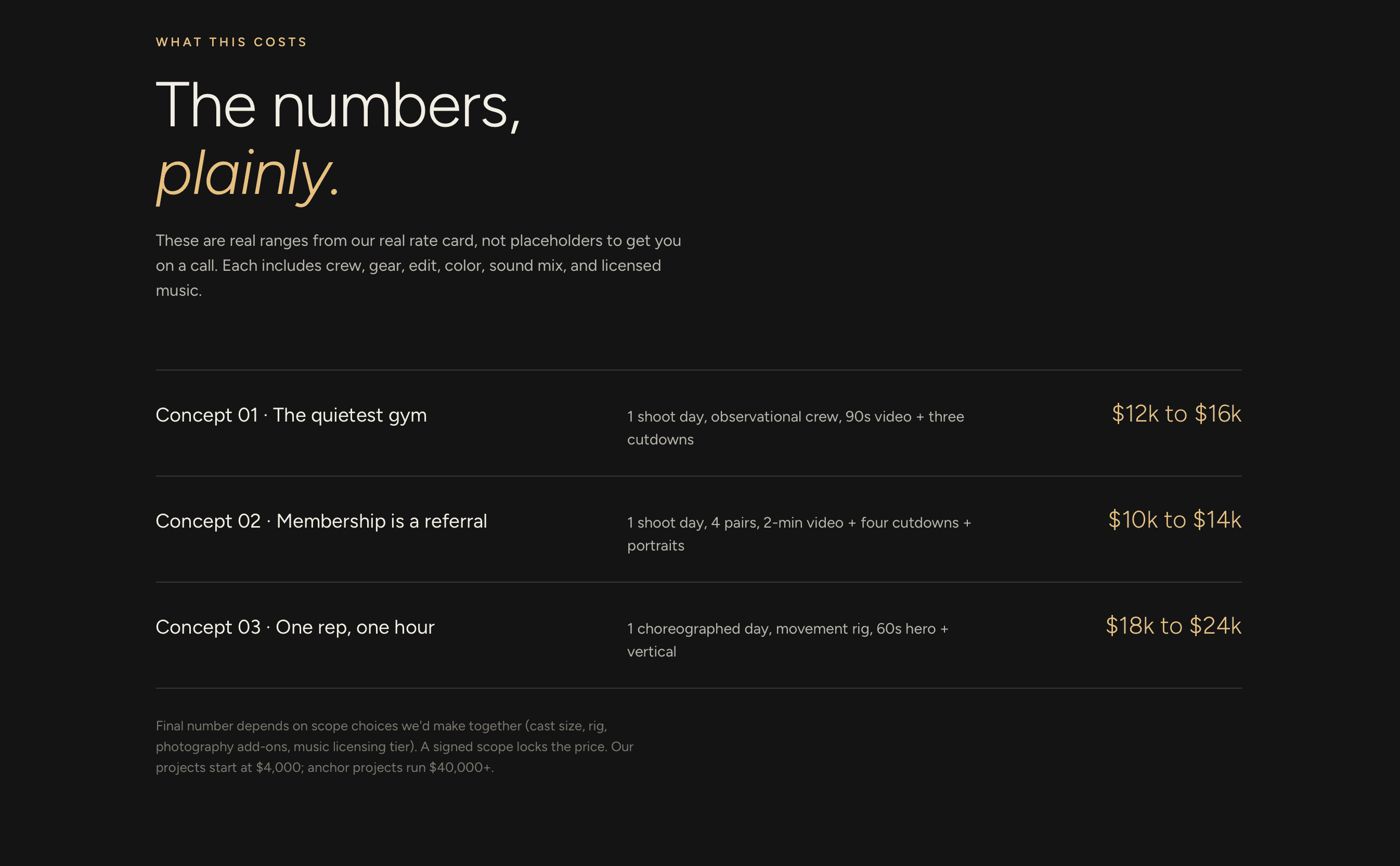The image size is (1400, 866).
Task: Click the choreographed day movement rig description
Action: pyautogui.click(x=787, y=640)
